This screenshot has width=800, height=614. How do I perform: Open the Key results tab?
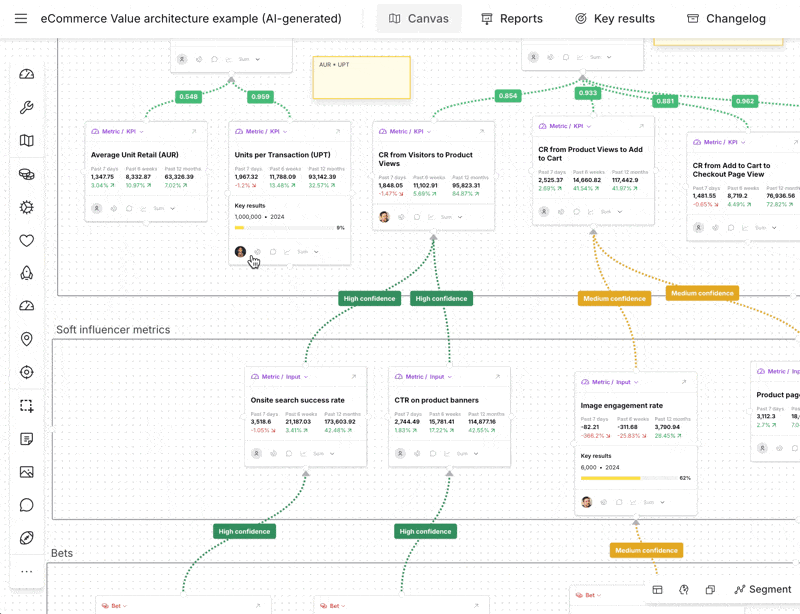pos(614,19)
